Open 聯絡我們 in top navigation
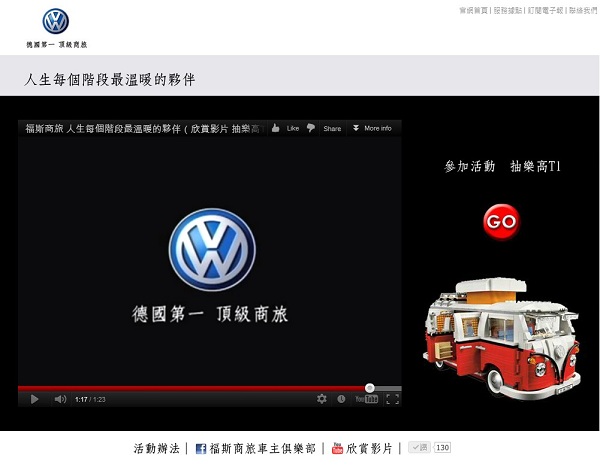Image resolution: width=600 pixels, height=467 pixels. tap(581, 10)
